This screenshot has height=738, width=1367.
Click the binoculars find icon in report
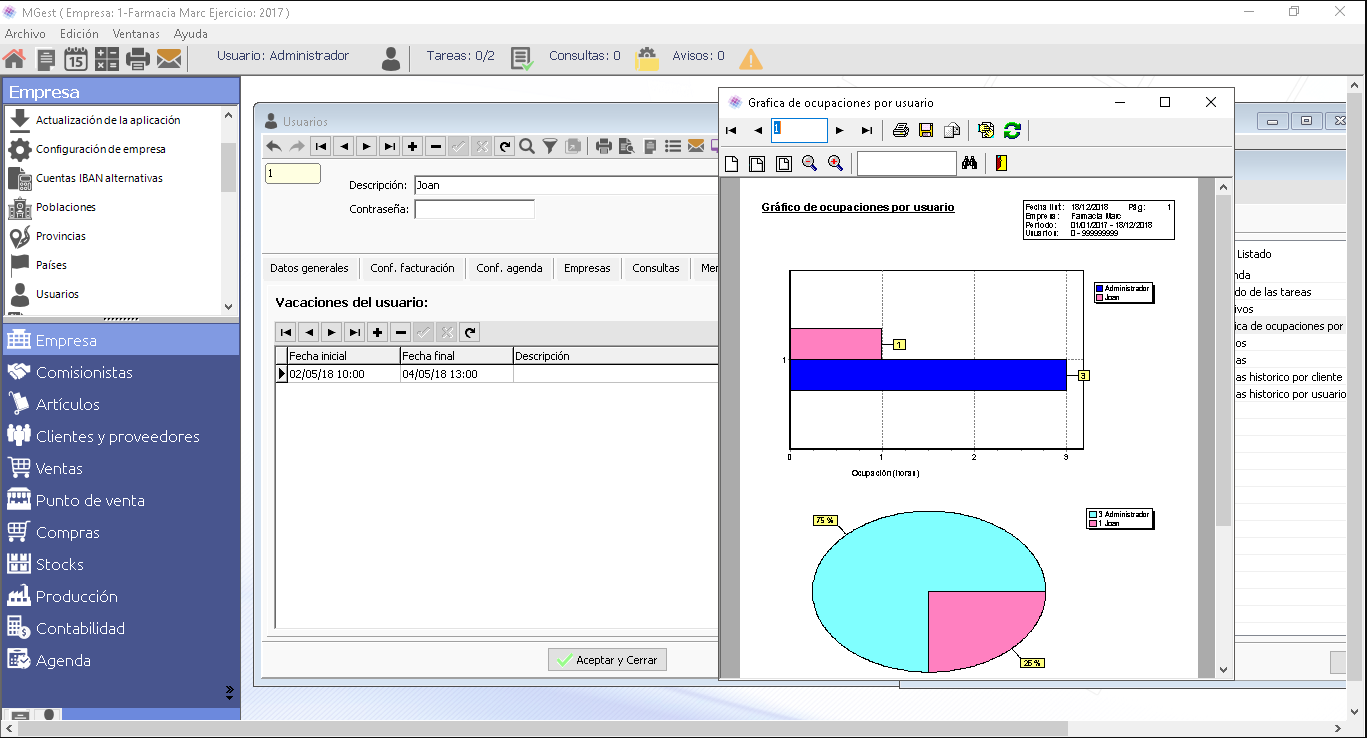coord(969,163)
